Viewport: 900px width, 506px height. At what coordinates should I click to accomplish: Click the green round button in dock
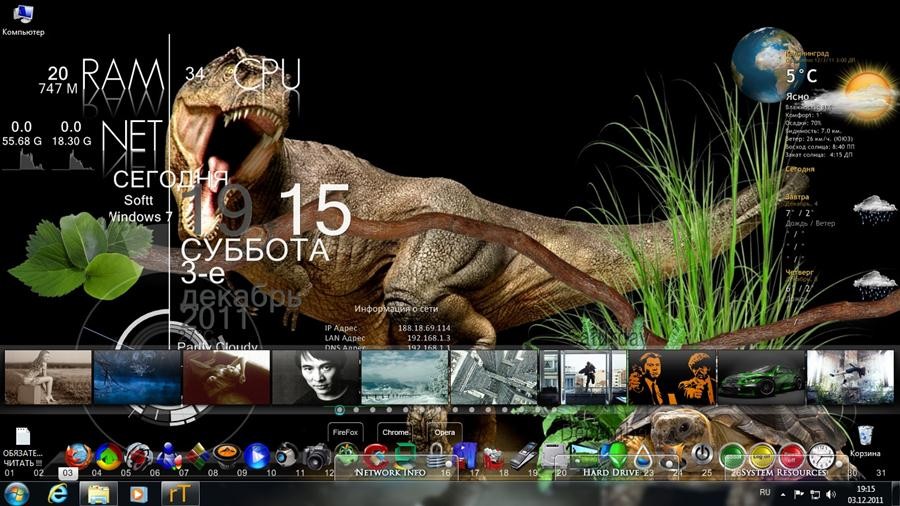(733, 456)
